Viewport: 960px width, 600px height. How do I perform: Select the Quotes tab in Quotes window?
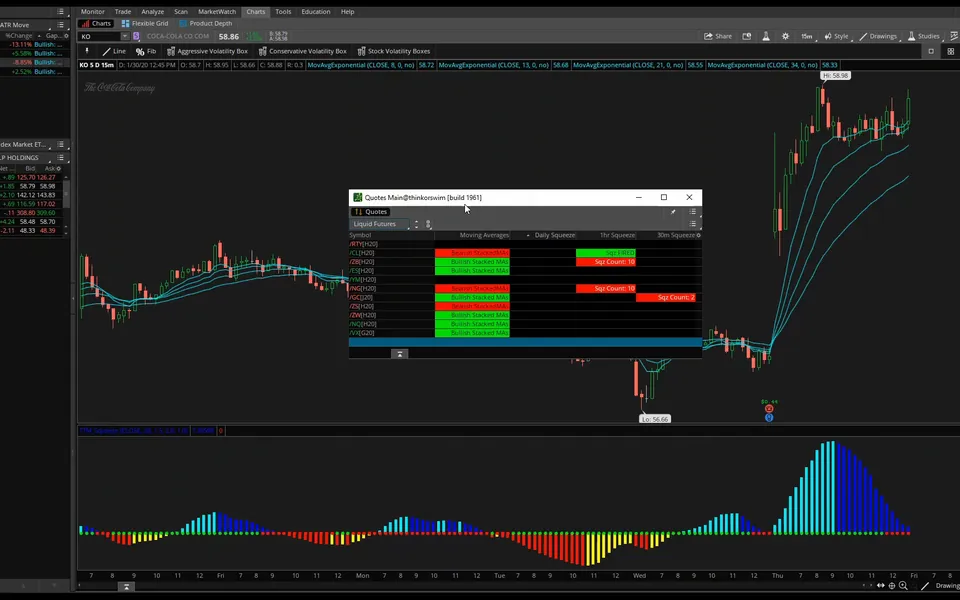coord(371,212)
